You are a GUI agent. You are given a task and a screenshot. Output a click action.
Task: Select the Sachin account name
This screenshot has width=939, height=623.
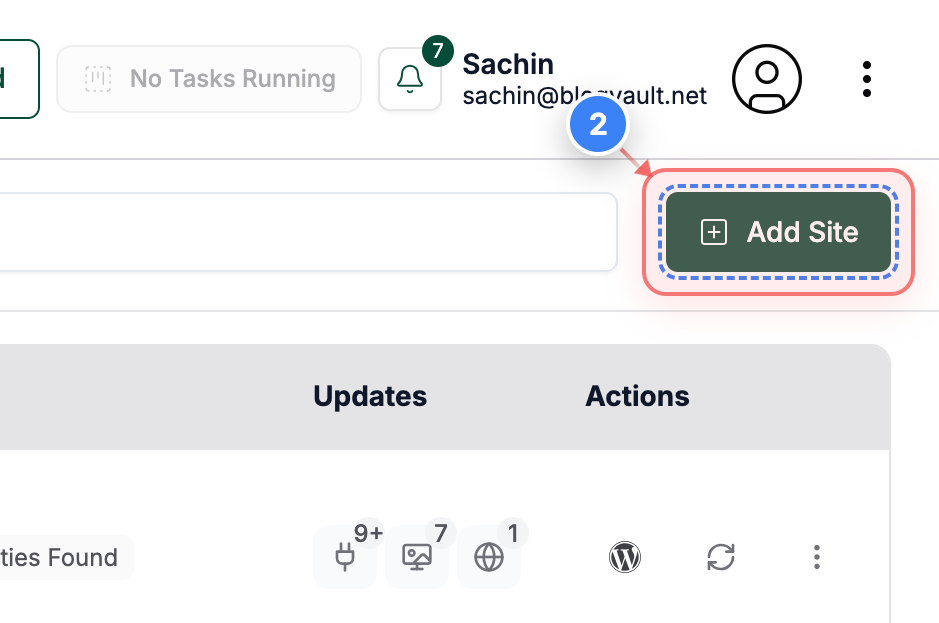pyautogui.click(x=508, y=64)
